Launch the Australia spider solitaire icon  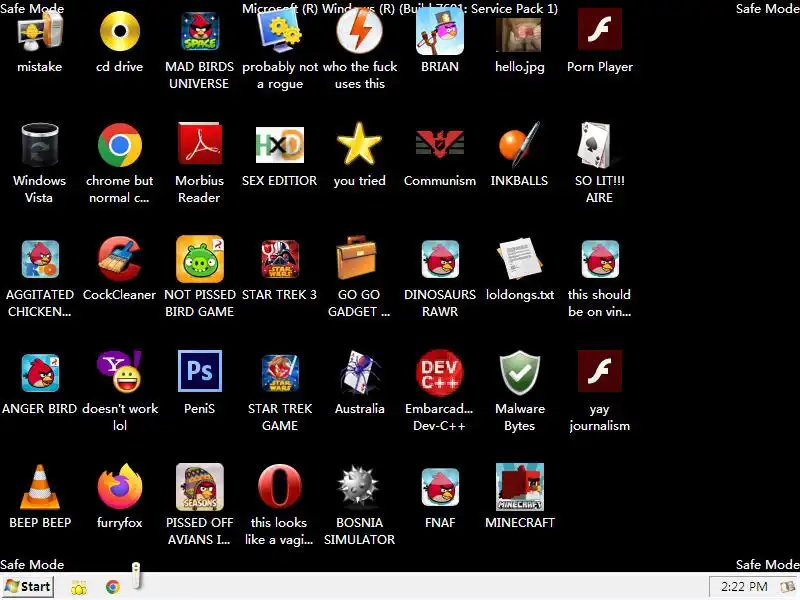[x=360, y=373]
